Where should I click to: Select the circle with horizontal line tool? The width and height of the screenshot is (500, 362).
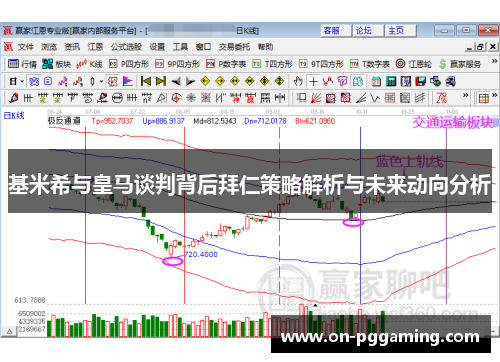point(117,98)
